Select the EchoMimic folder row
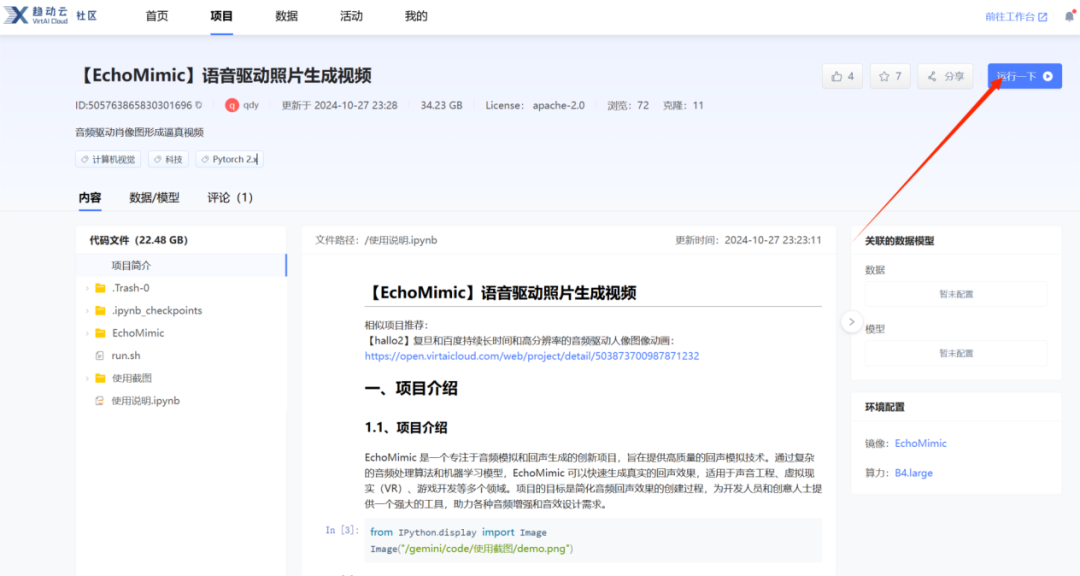This screenshot has width=1080, height=576. [x=181, y=333]
